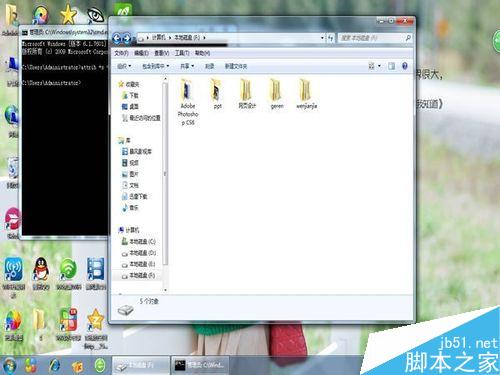
Task: Open Internet Explorer from the taskbar
Action: (55, 366)
